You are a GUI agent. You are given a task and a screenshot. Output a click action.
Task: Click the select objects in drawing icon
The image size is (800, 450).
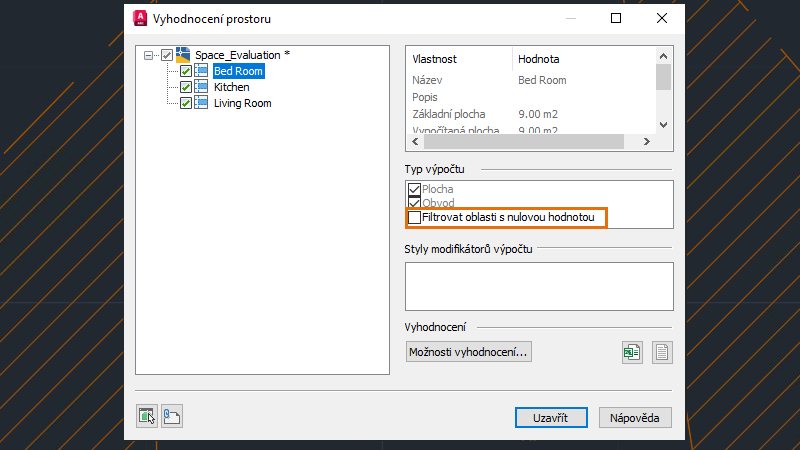pyautogui.click(x=147, y=416)
